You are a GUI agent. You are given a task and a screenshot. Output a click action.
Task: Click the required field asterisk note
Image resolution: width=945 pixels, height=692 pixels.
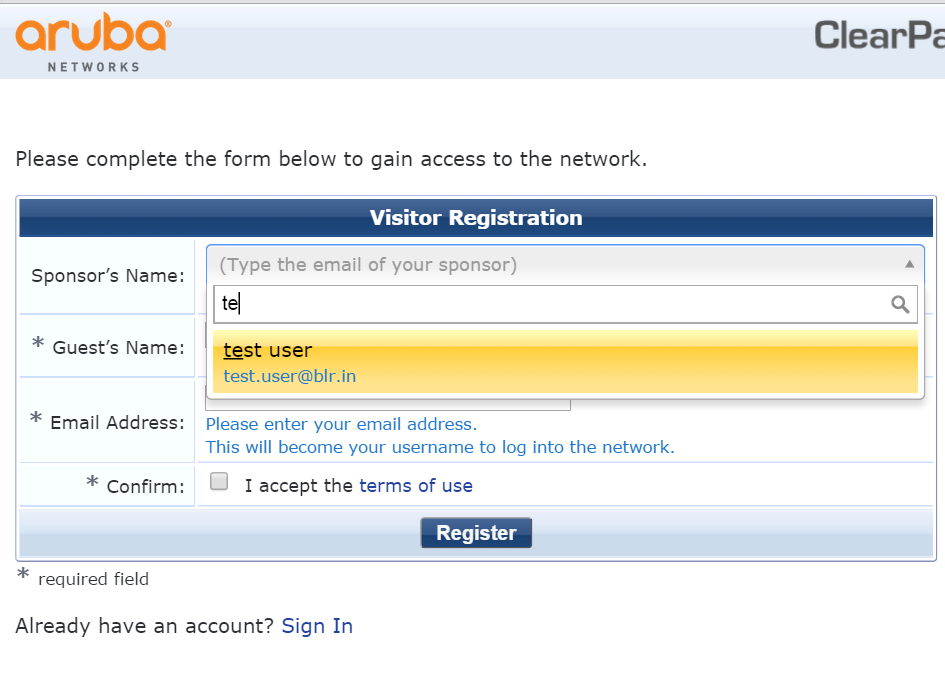click(83, 578)
